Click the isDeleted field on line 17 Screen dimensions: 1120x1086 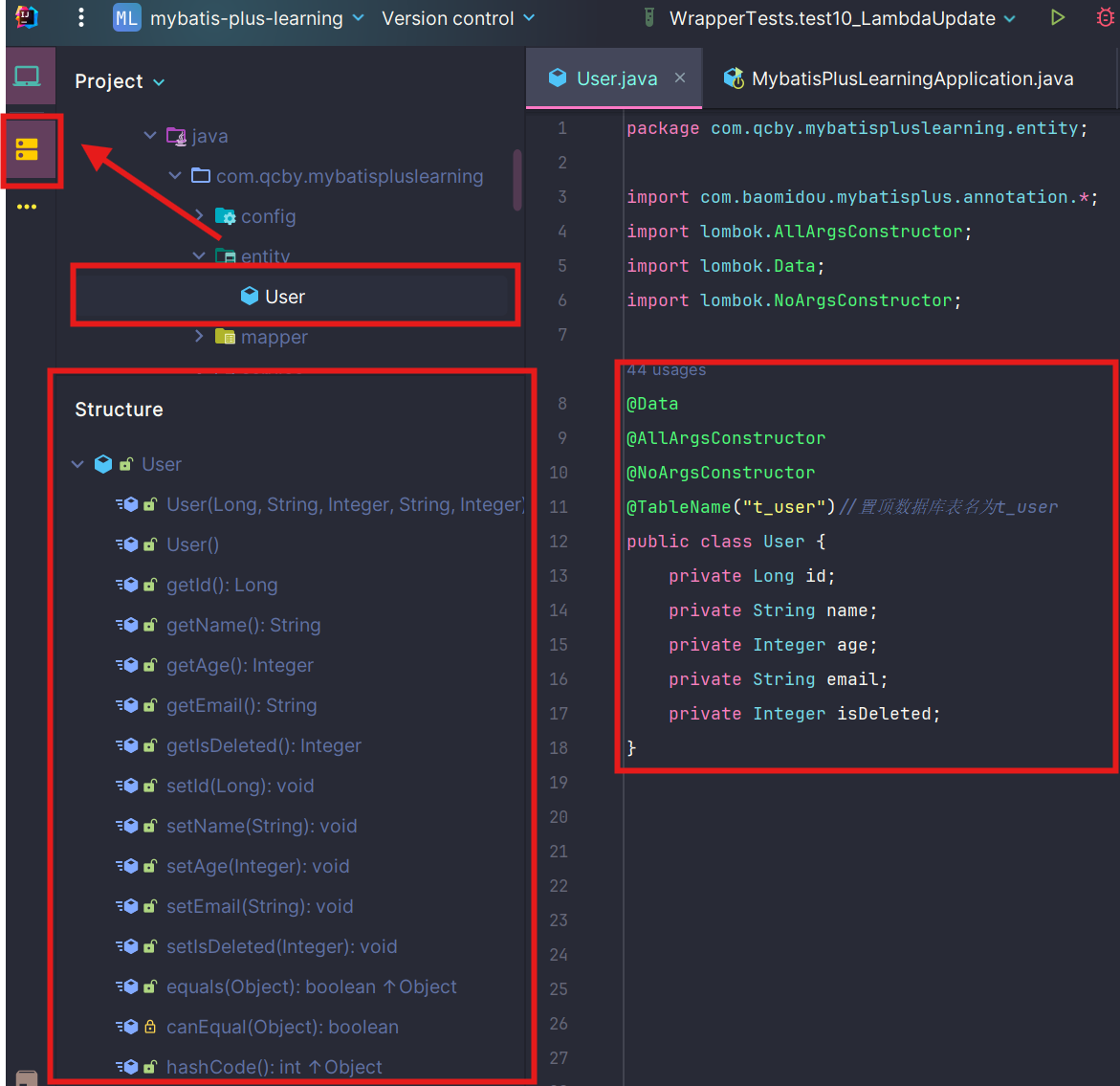click(x=884, y=714)
